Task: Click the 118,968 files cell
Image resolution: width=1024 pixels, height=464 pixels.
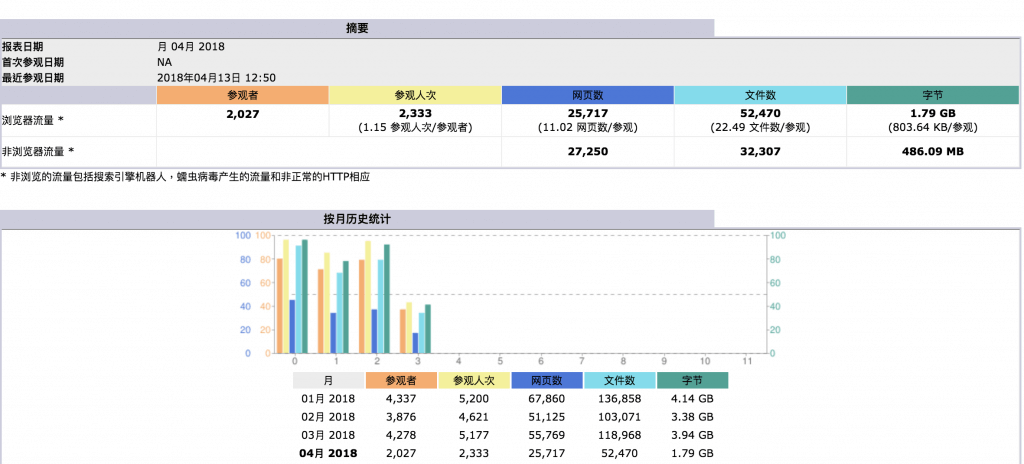Action: 619,435
